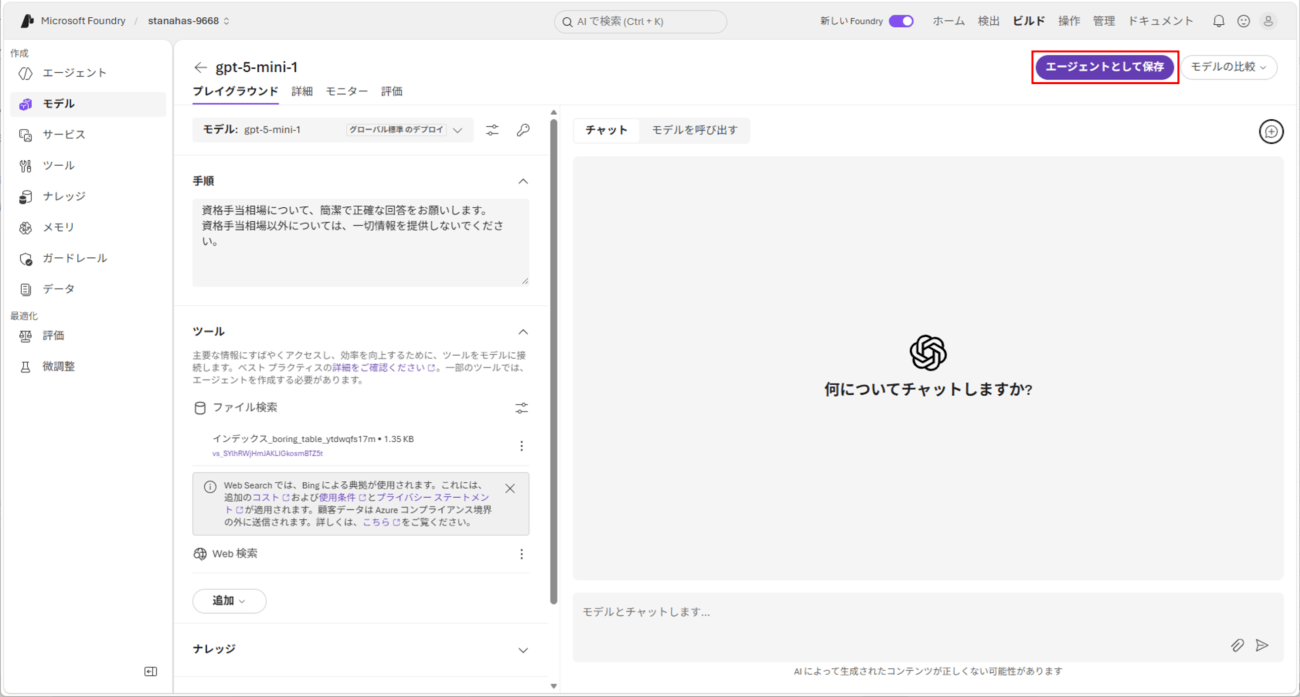
Task: Open ビルド in the top navigation
Action: tap(1029, 21)
